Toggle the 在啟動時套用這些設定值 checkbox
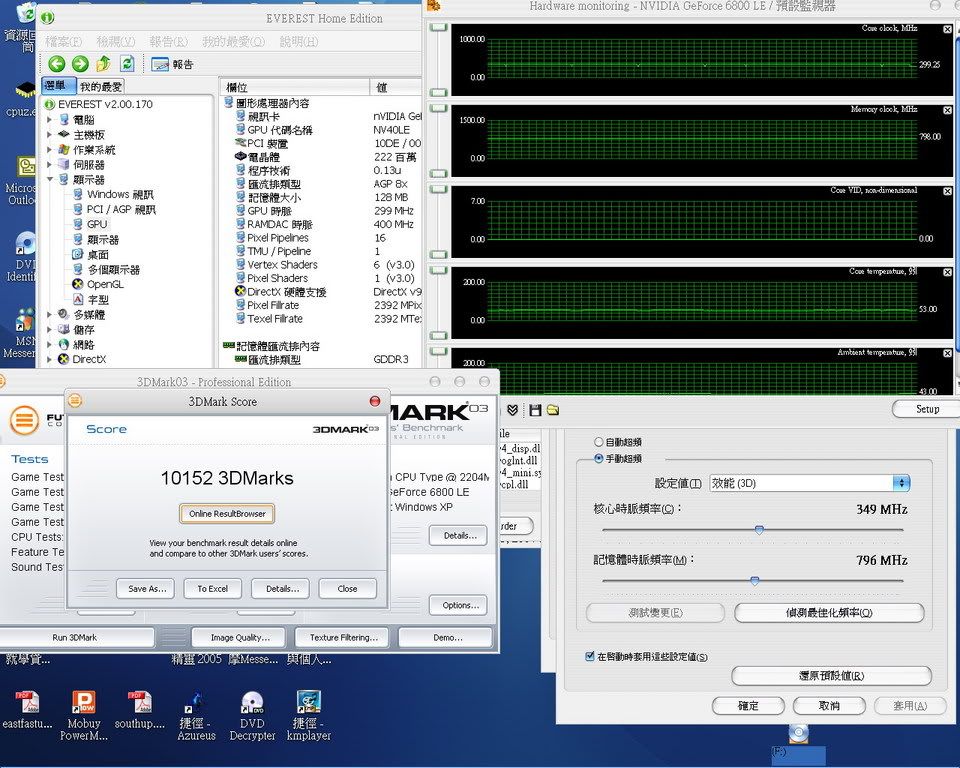 pyautogui.click(x=590, y=656)
